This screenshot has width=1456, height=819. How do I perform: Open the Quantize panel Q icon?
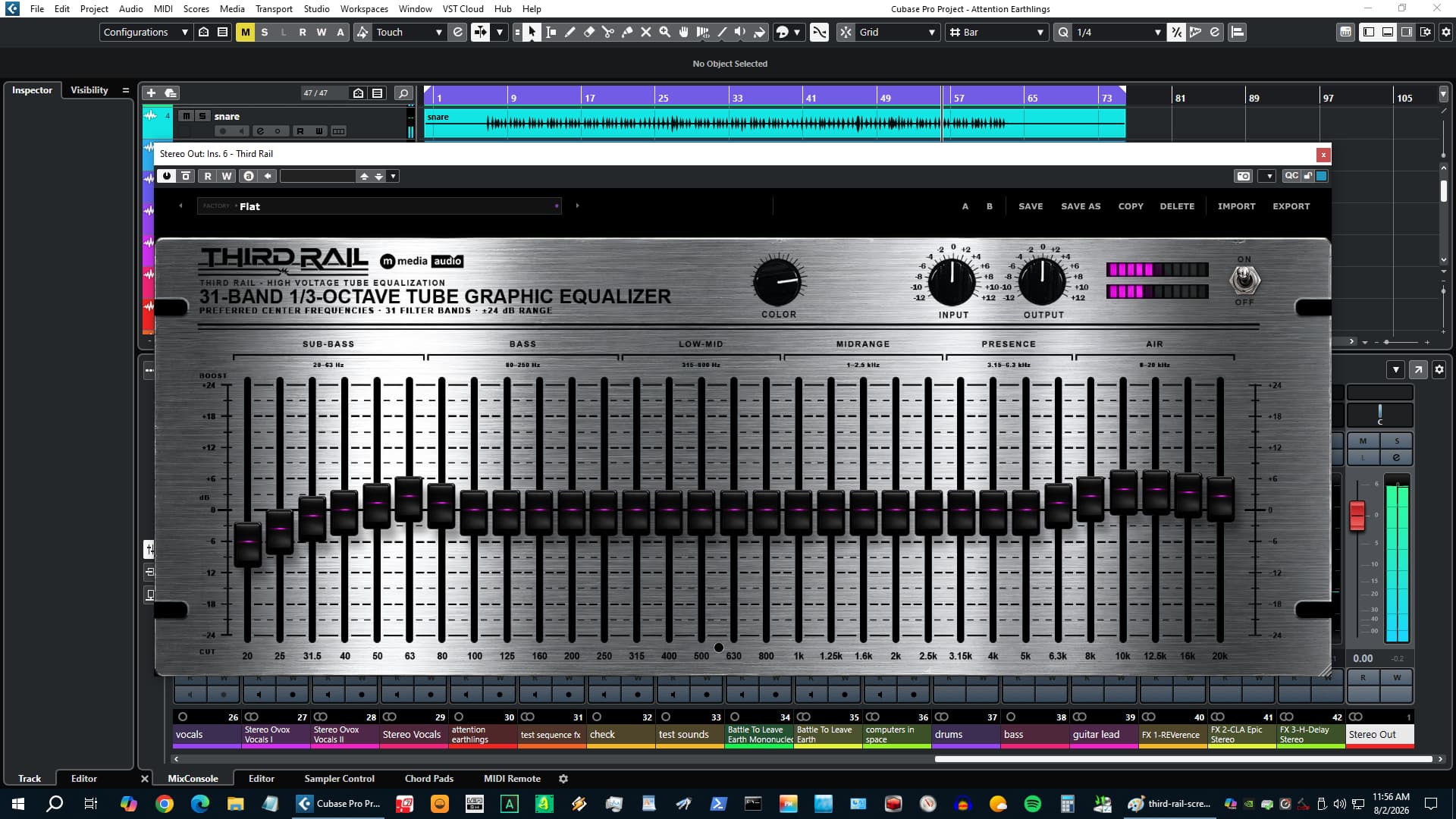point(1063,32)
